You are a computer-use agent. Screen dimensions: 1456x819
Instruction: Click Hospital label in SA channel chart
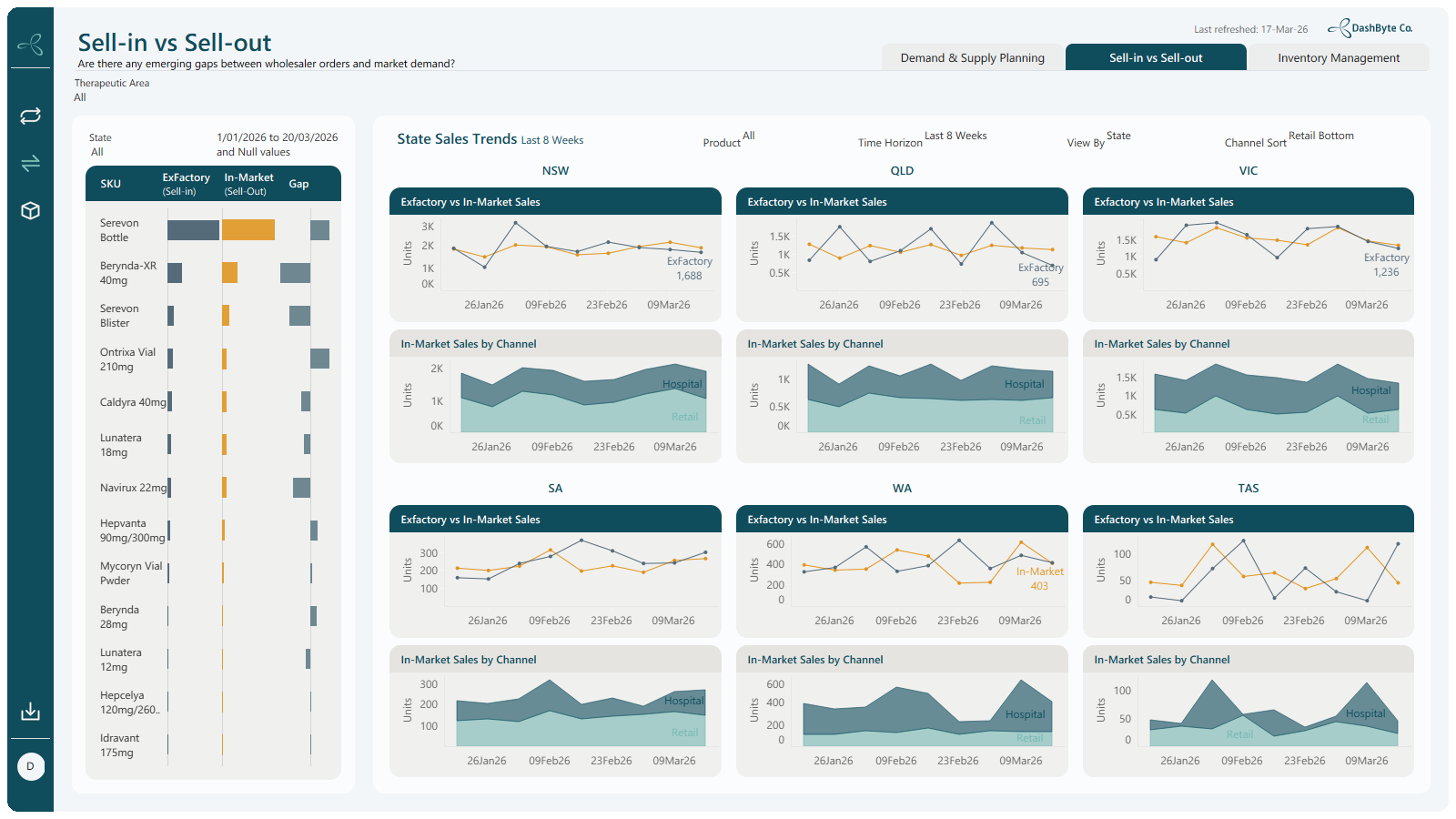point(683,701)
